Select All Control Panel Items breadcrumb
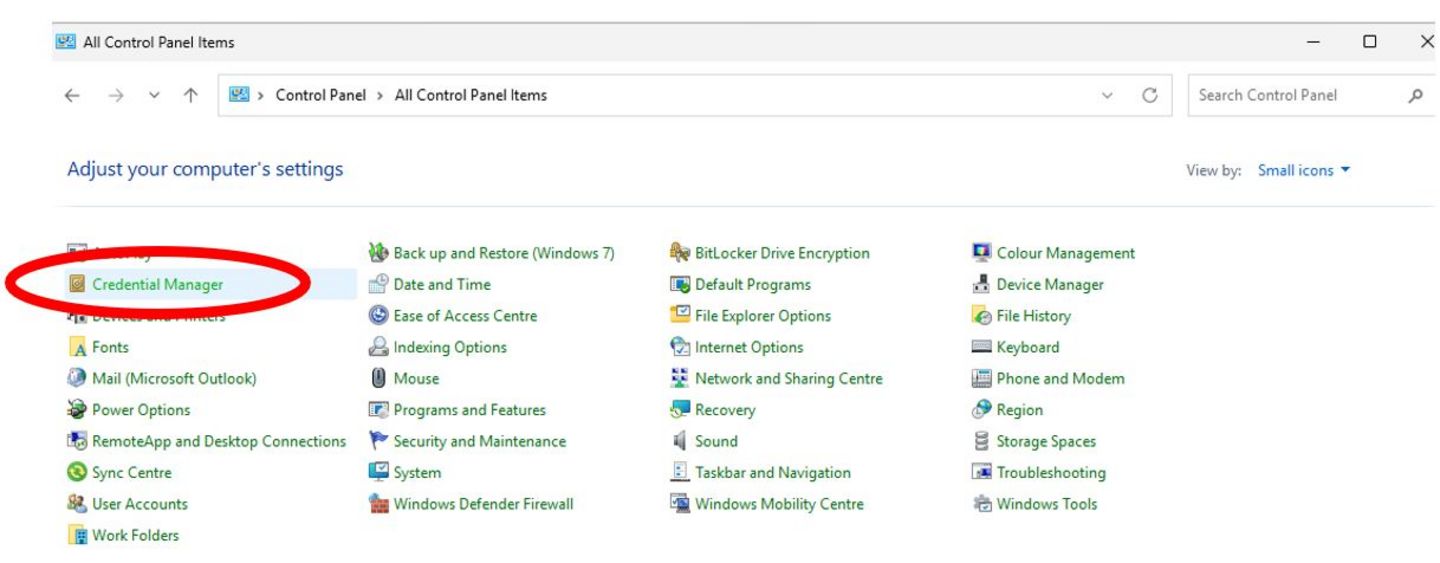 (470, 96)
